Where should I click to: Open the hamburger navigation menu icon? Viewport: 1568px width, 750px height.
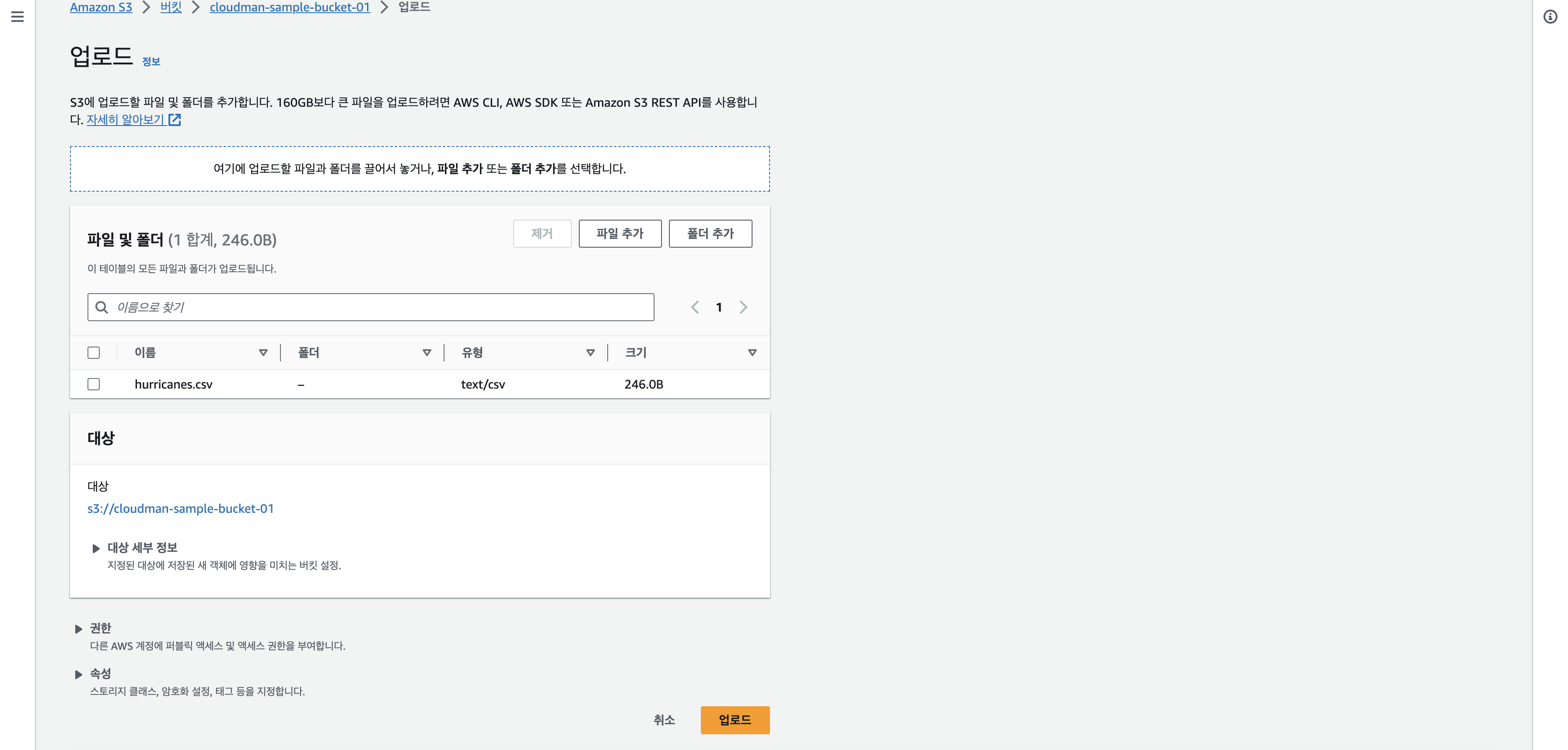pos(17,17)
